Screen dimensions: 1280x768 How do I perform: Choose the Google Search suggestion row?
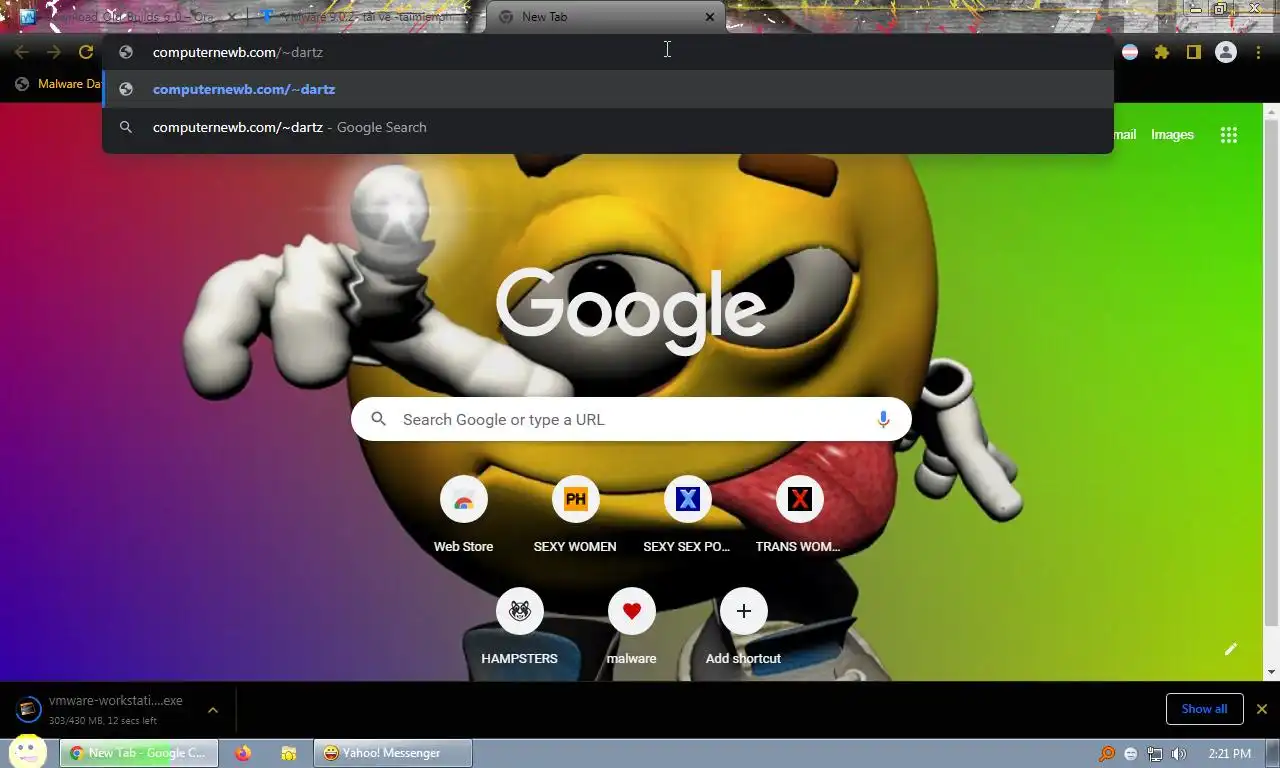pyautogui.click(x=608, y=127)
